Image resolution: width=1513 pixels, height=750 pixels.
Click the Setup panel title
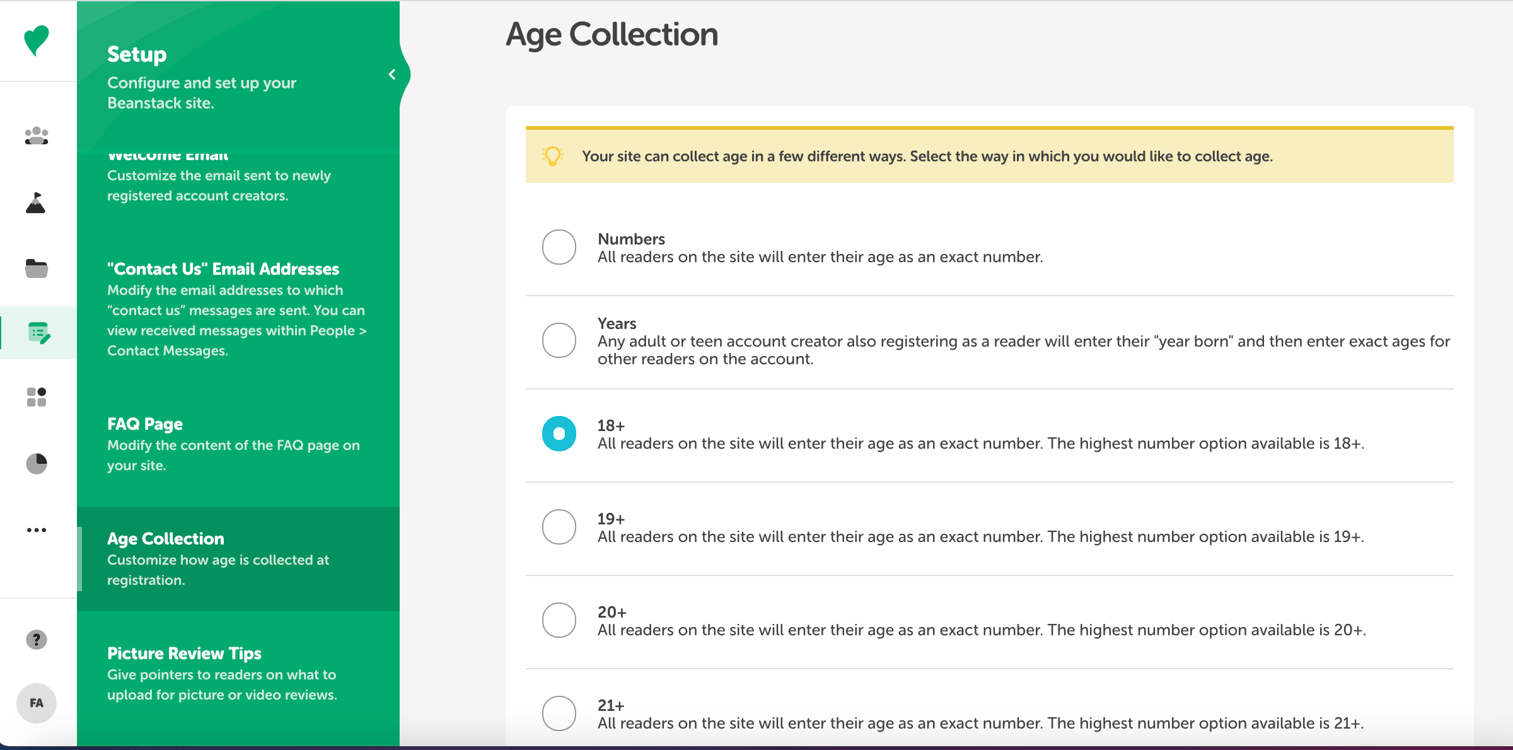(137, 54)
